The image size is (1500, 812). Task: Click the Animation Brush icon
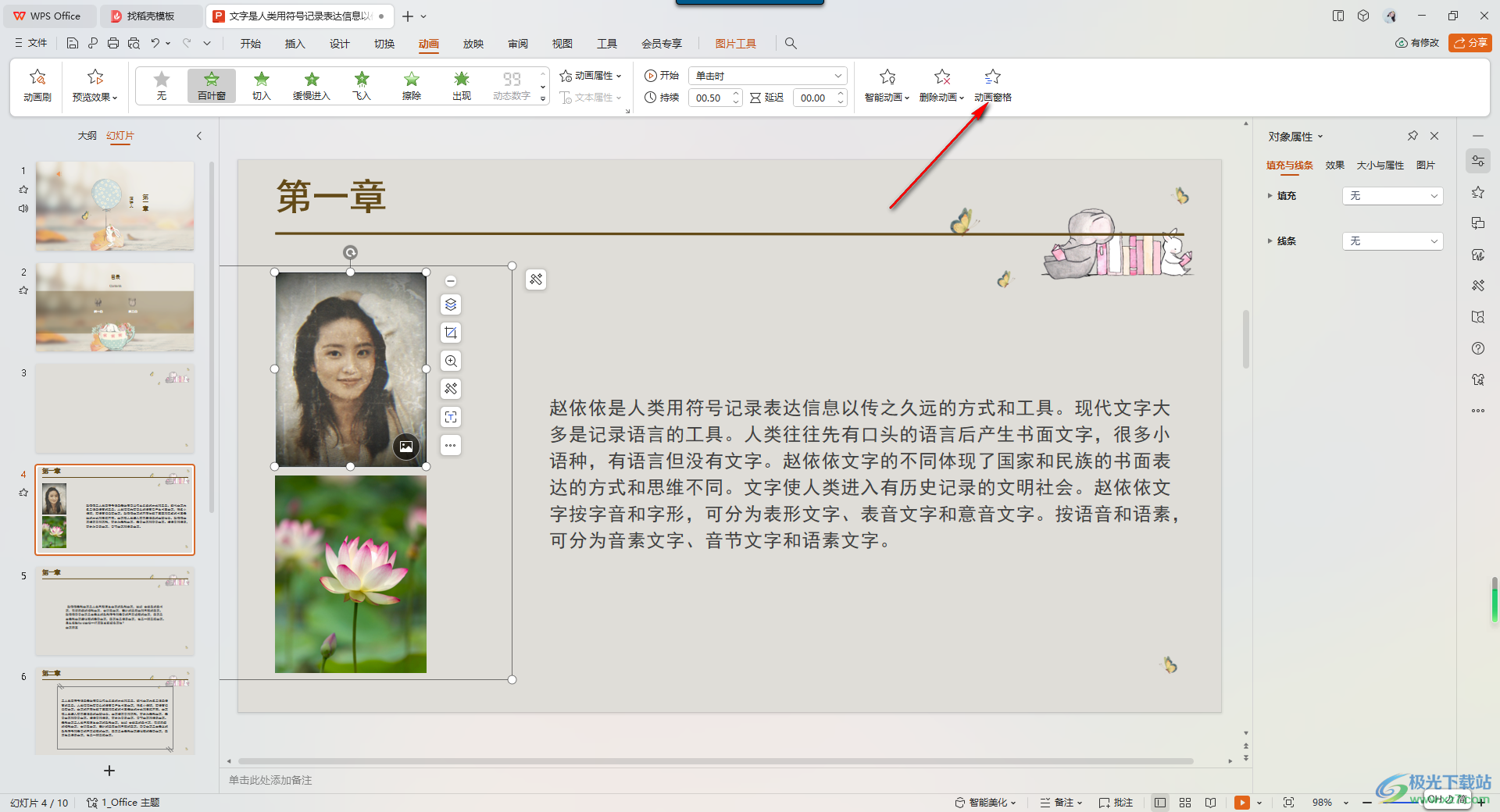[37, 85]
